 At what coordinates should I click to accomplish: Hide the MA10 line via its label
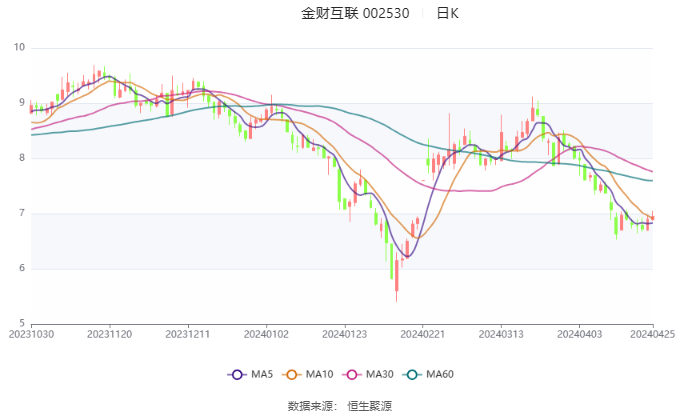point(319,374)
